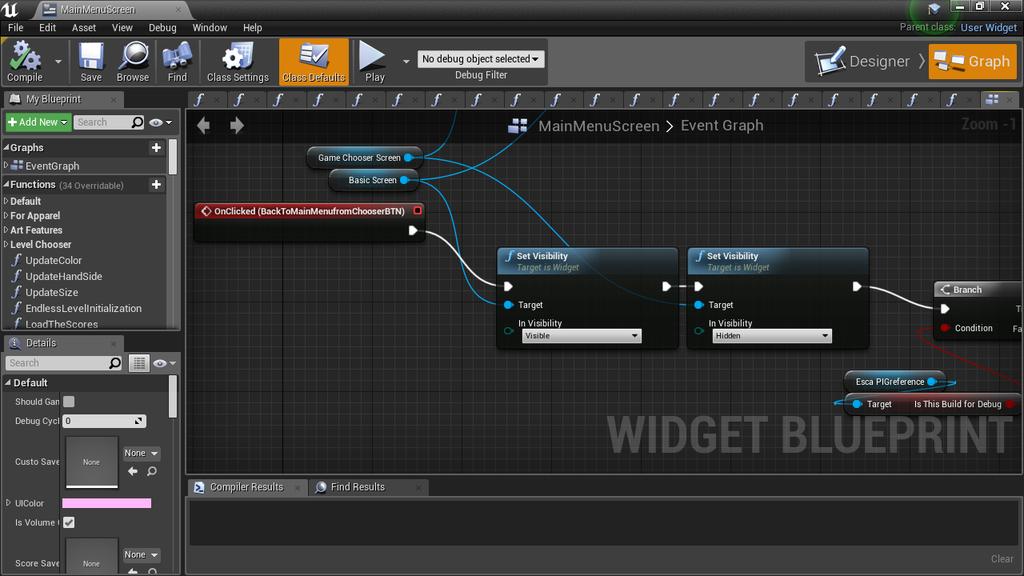Open Custo Save None asset dropdown

coord(141,453)
